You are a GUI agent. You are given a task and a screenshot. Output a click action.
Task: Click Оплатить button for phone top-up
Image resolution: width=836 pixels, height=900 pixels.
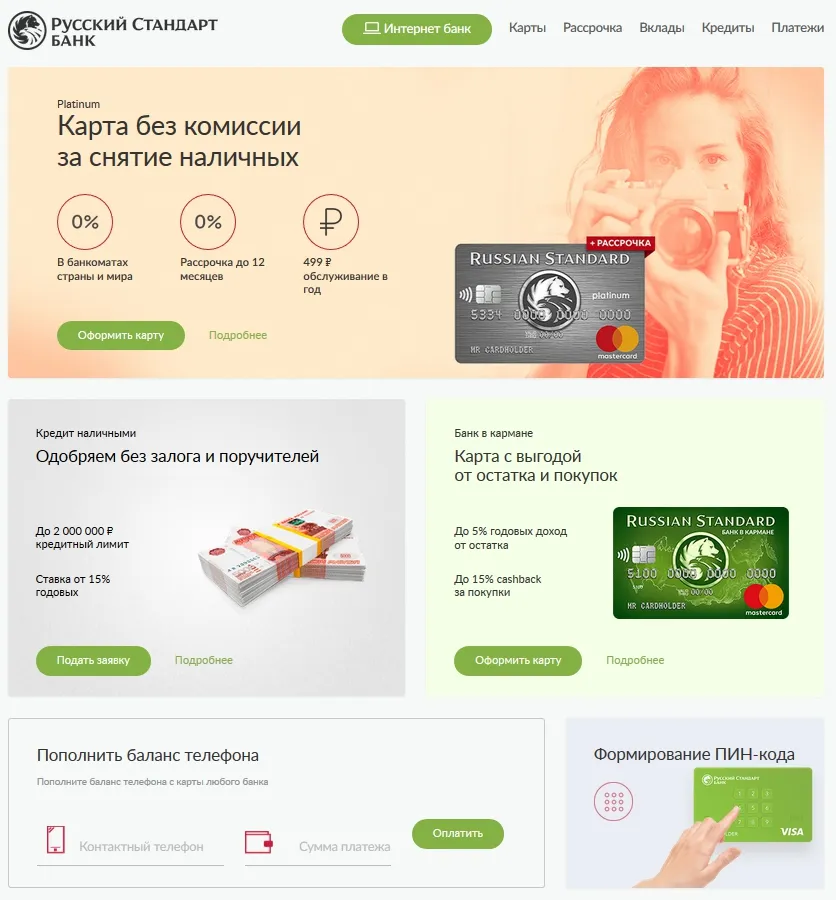pyautogui.click(x=458, y=833)
